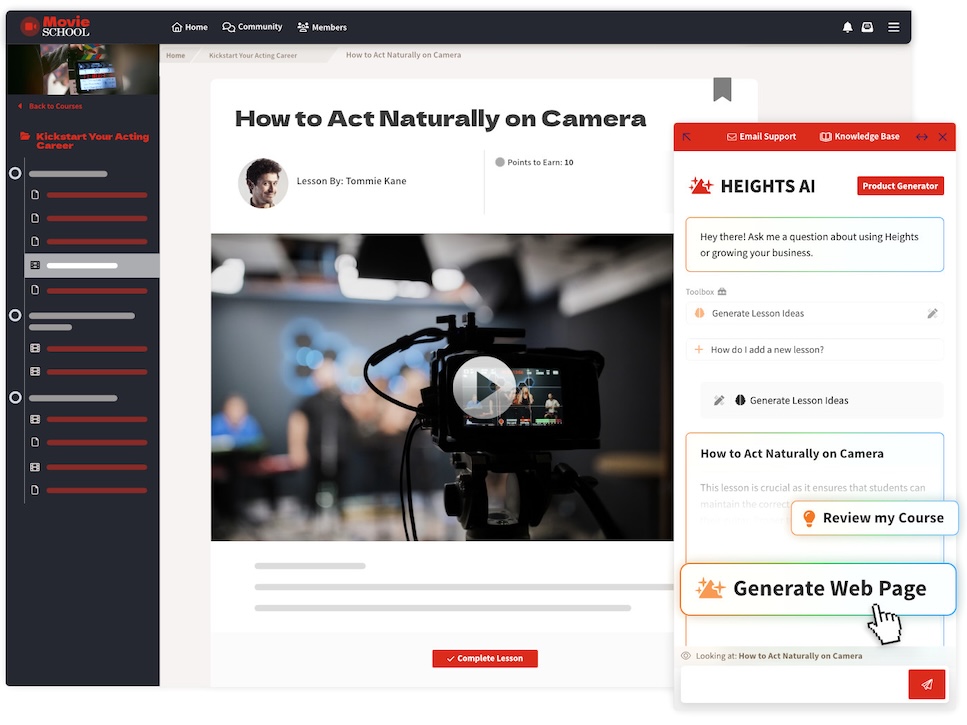Click the Generate Web Page button

coord(818,589)
